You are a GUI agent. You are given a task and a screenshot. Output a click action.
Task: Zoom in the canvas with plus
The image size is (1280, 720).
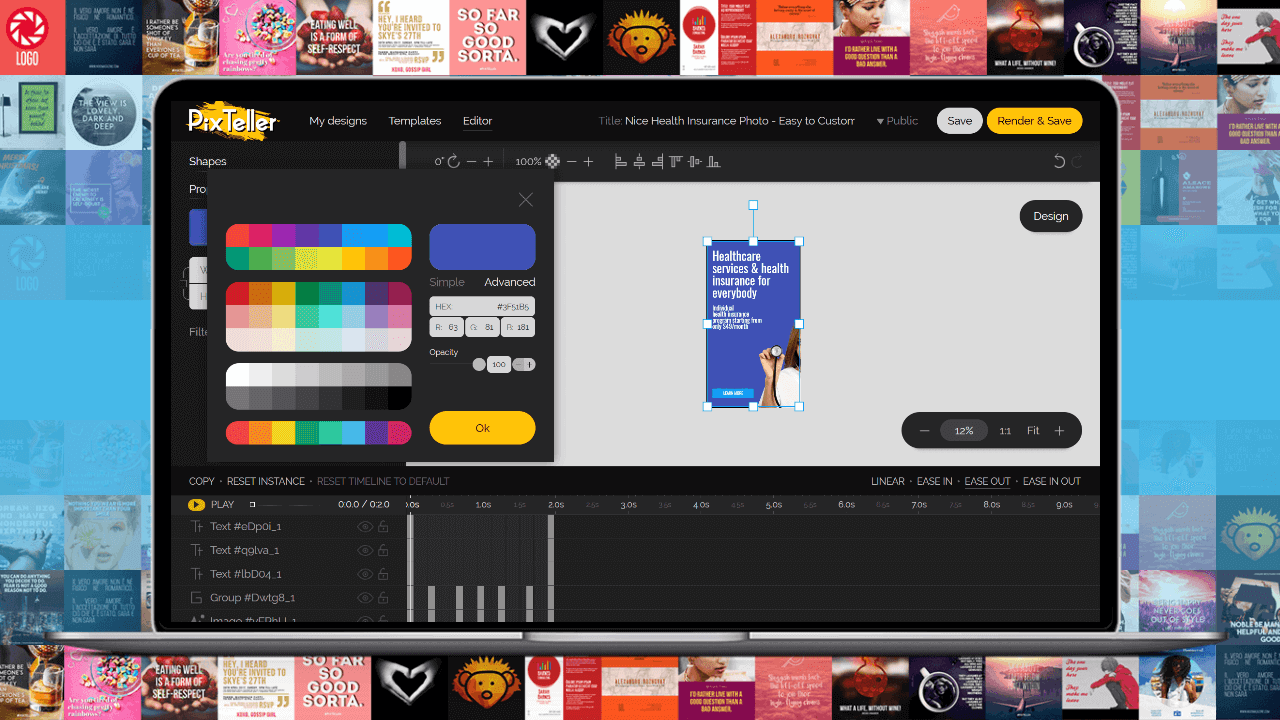pos(1059,431)
